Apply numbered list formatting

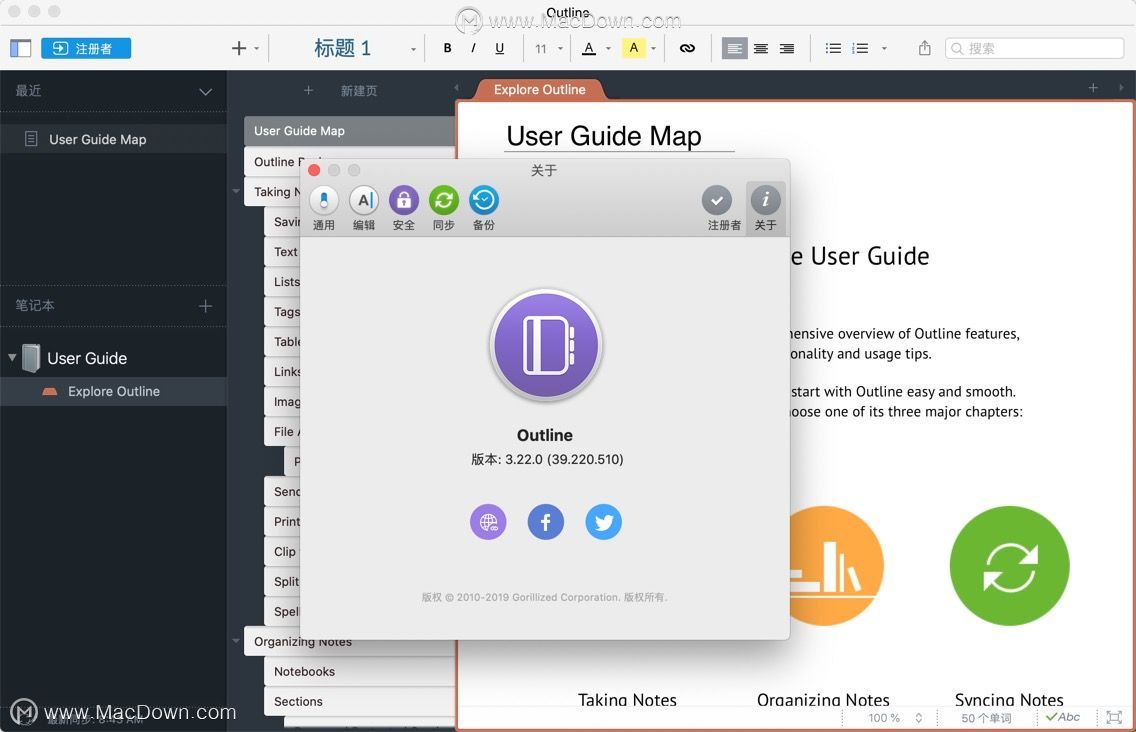coord(860,49)
